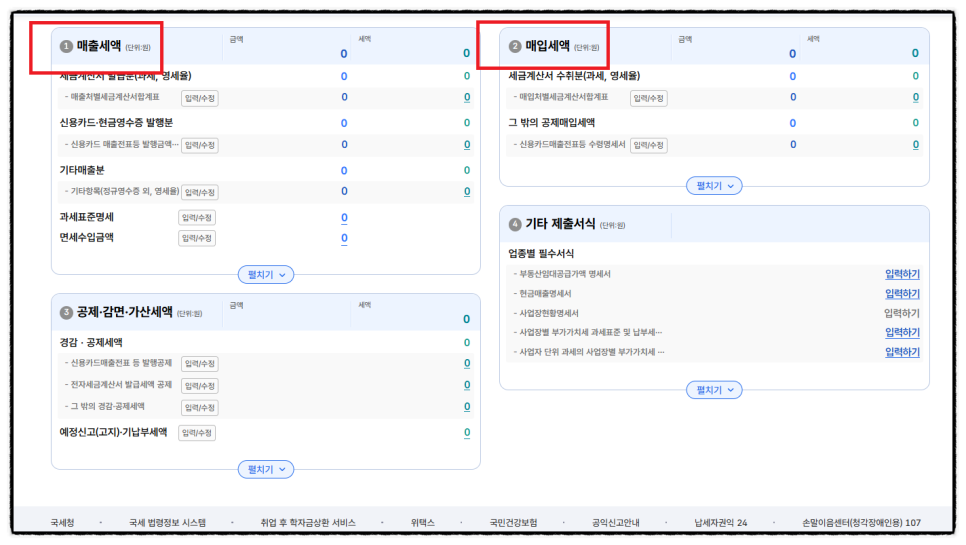Click the 현금매출명세서 item text
Screen dimensions: 966x545
(545, 294)
